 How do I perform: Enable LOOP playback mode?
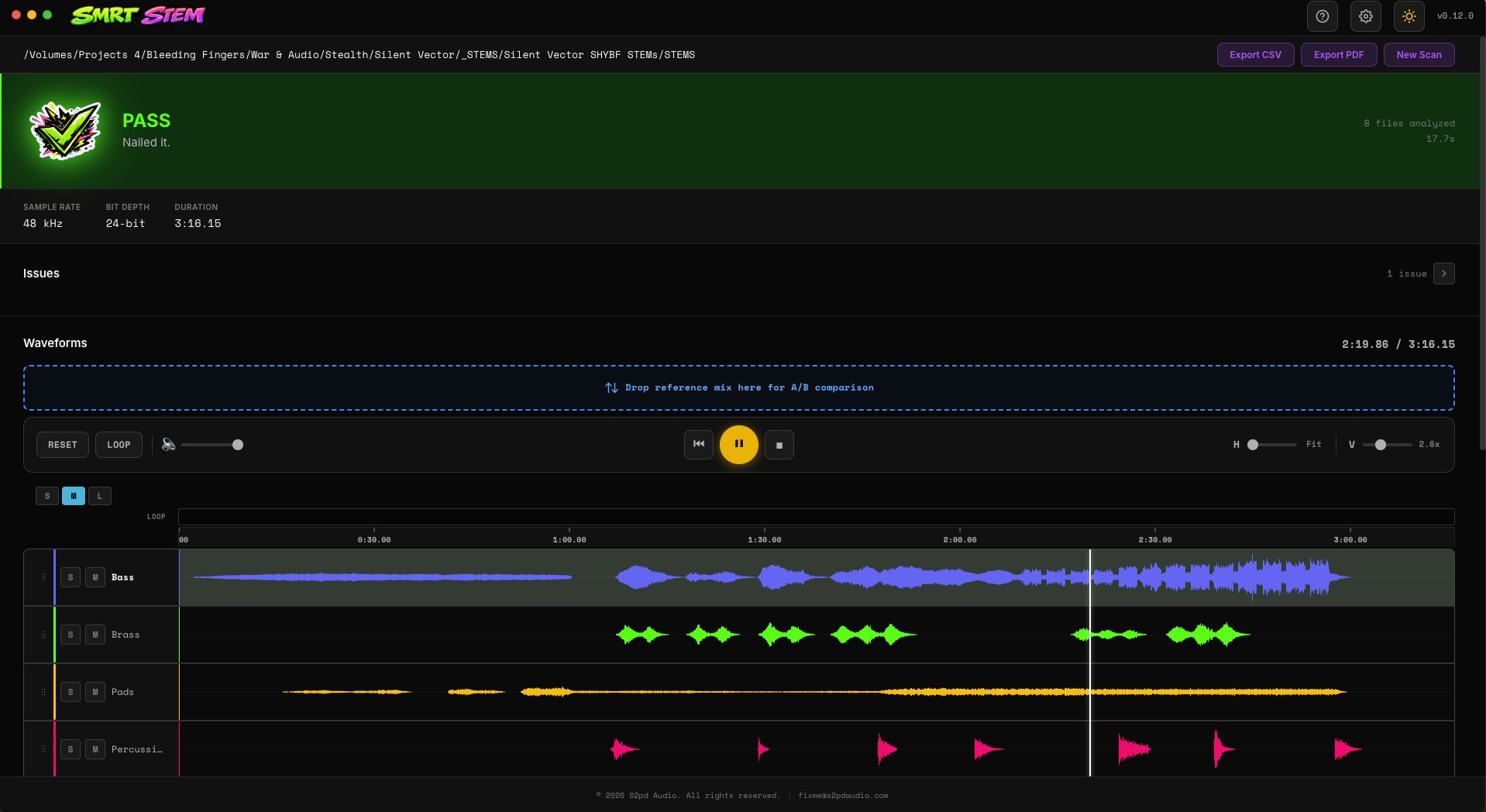[119, 445]
